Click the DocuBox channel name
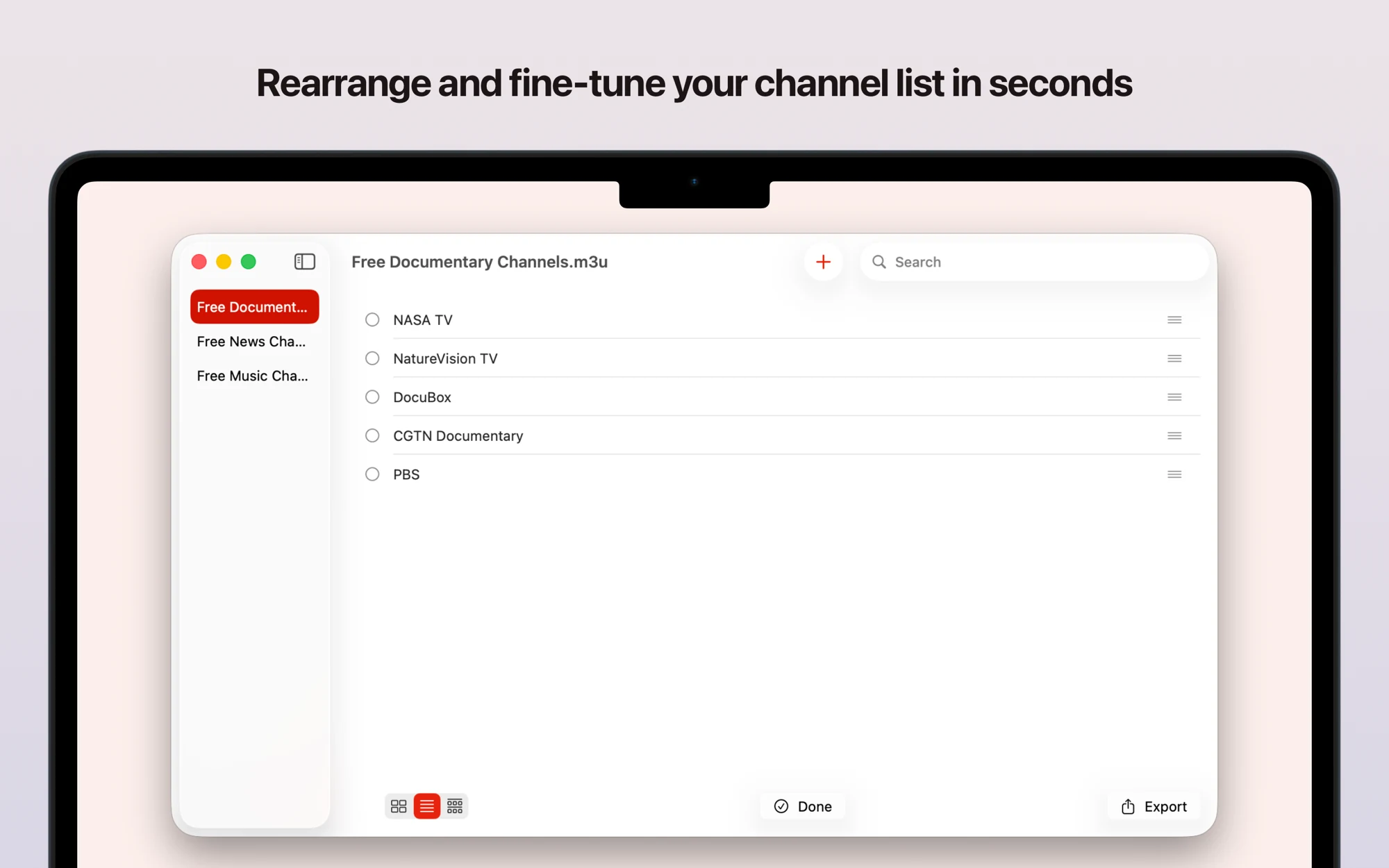 coord(422,397)
